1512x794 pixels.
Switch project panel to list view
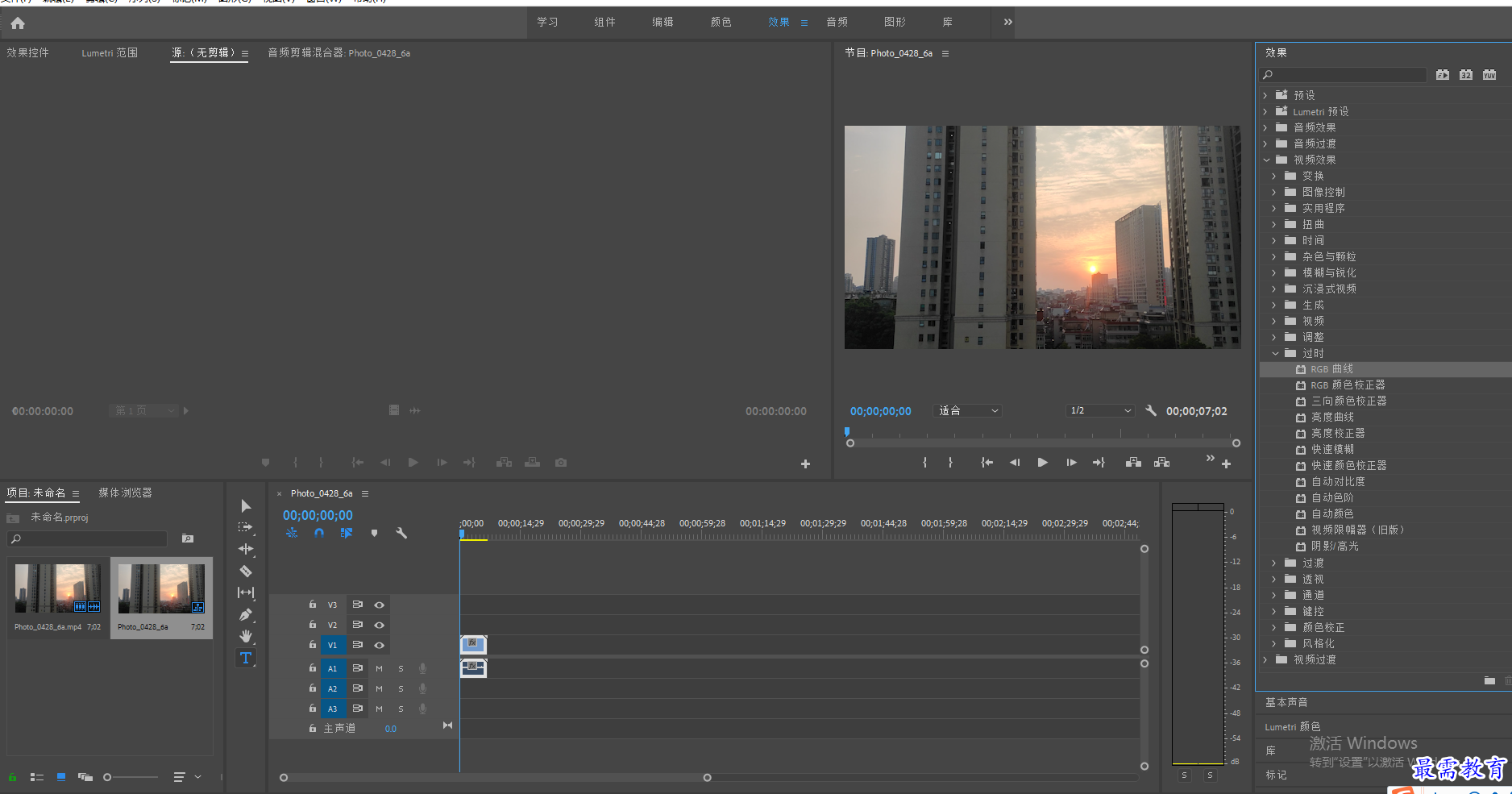pos(36,777)
